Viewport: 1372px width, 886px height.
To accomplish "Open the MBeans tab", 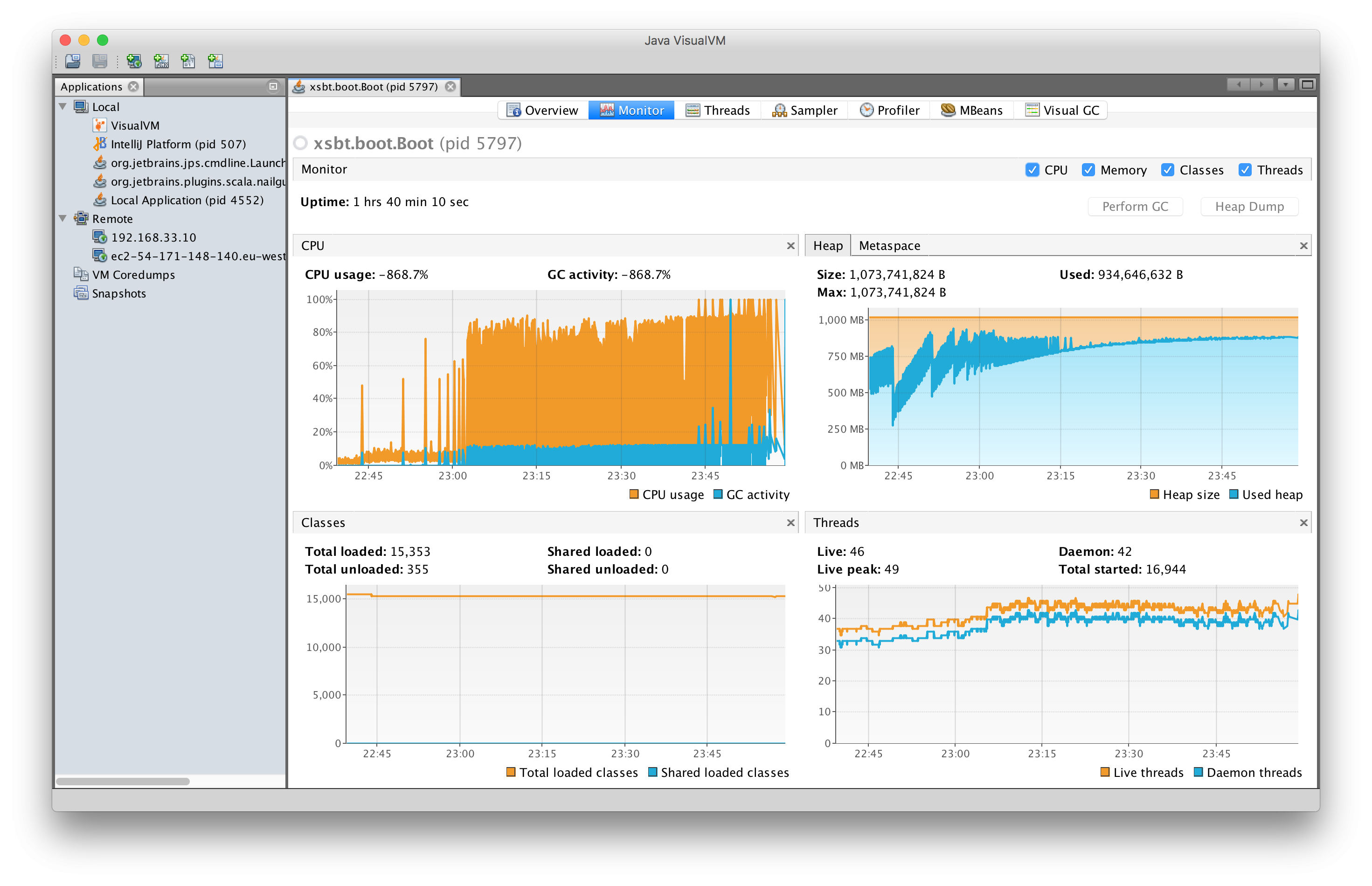I will [x=971, y=110].
